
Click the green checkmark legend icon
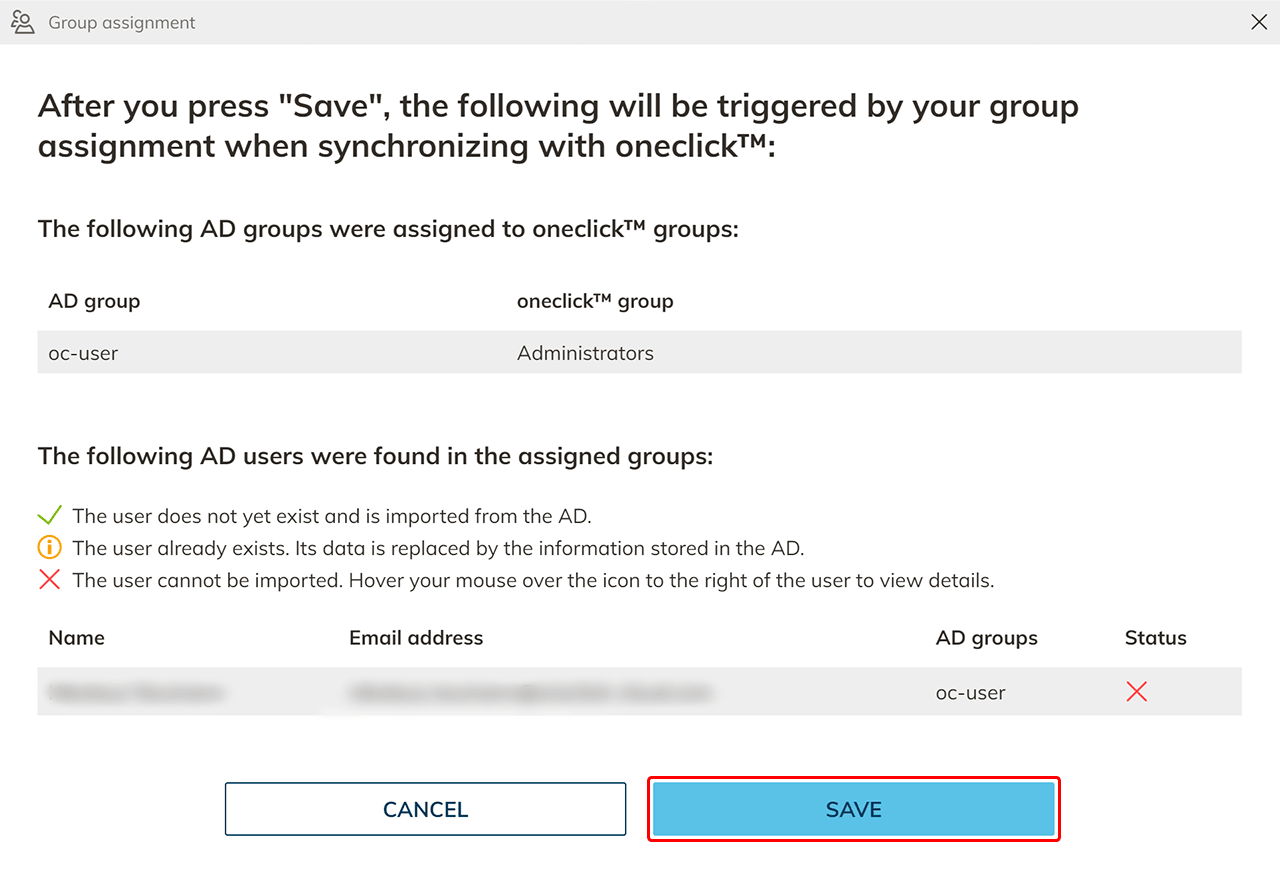(49, 516)
